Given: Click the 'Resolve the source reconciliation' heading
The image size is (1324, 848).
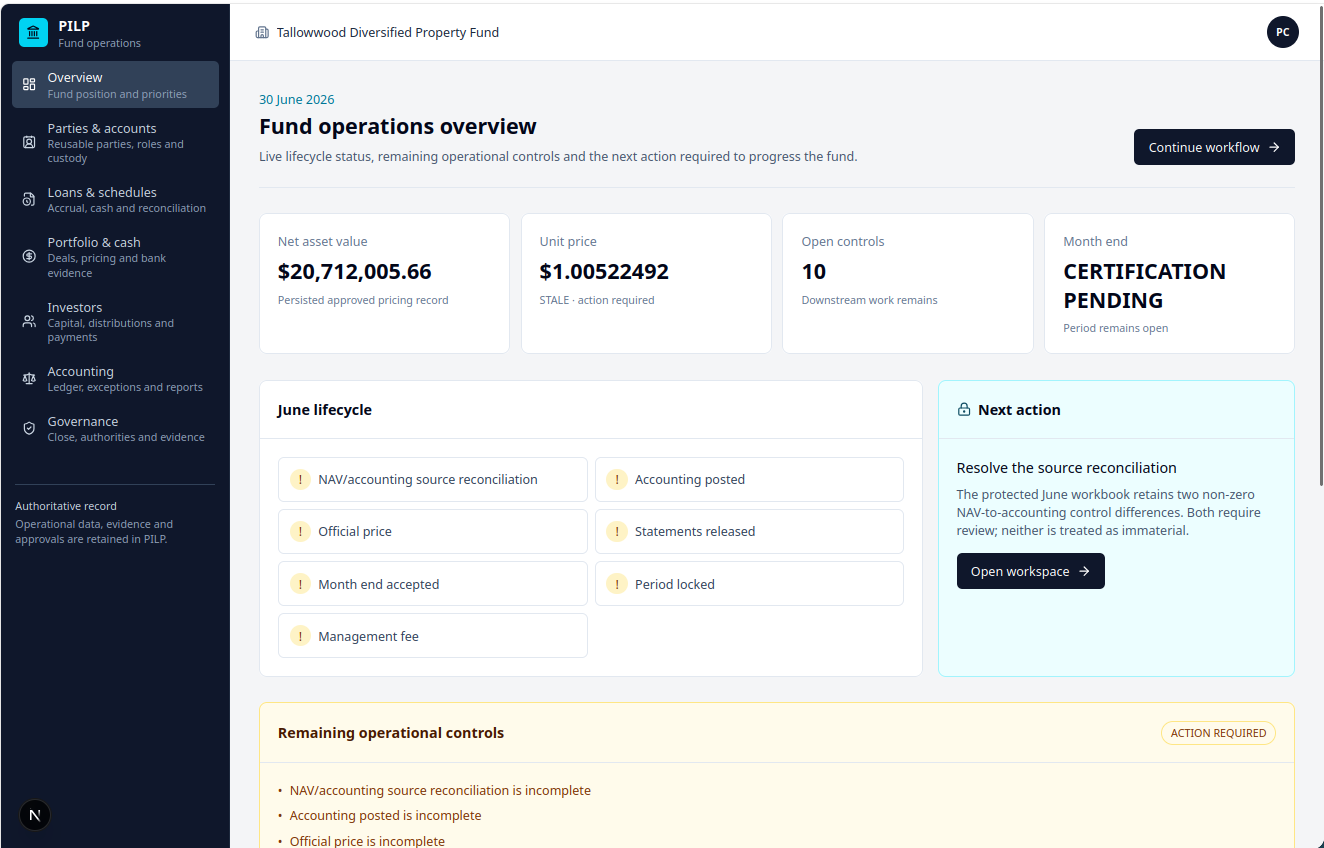Looking at the screenshot, I should pyautogui.click(x=1067, y=468).
